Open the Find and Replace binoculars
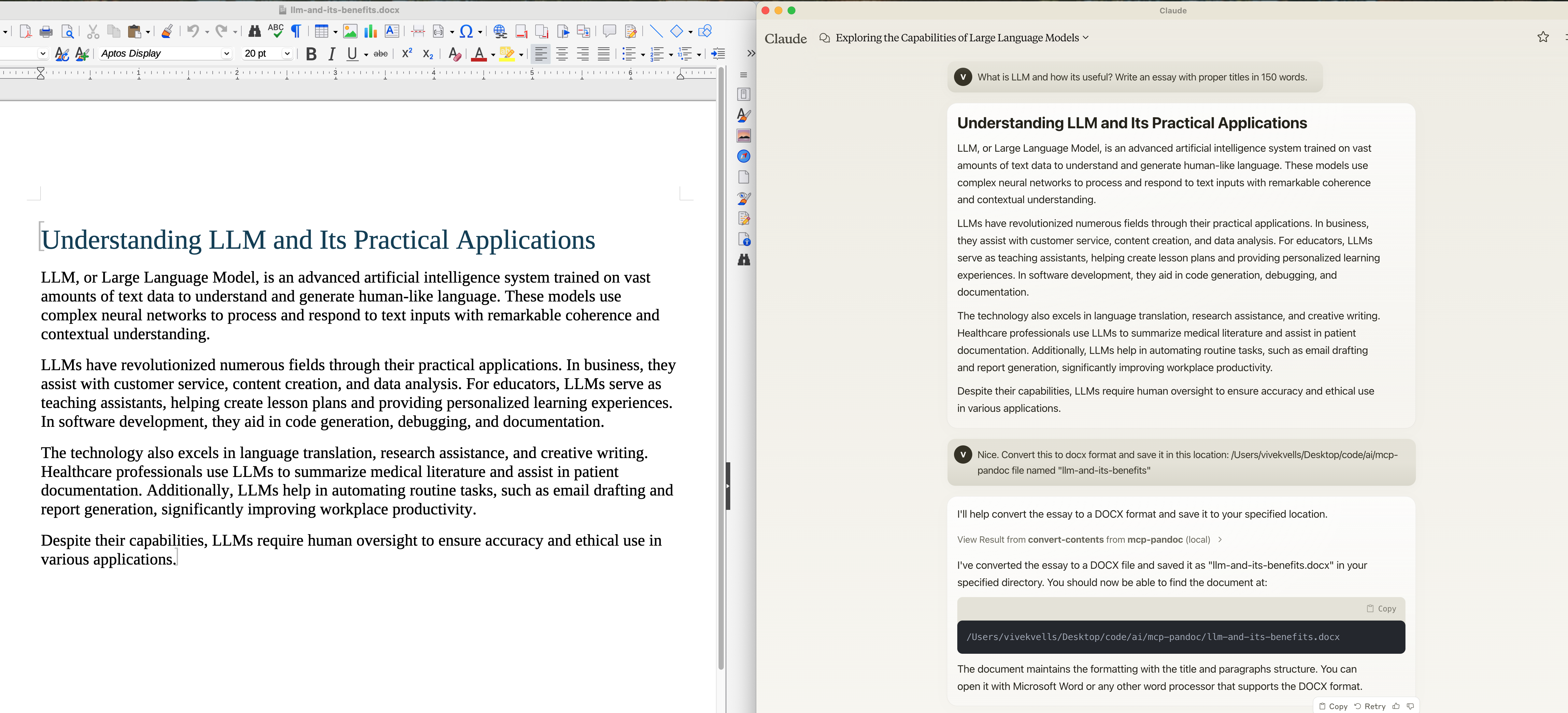 (x=254, y=32)
